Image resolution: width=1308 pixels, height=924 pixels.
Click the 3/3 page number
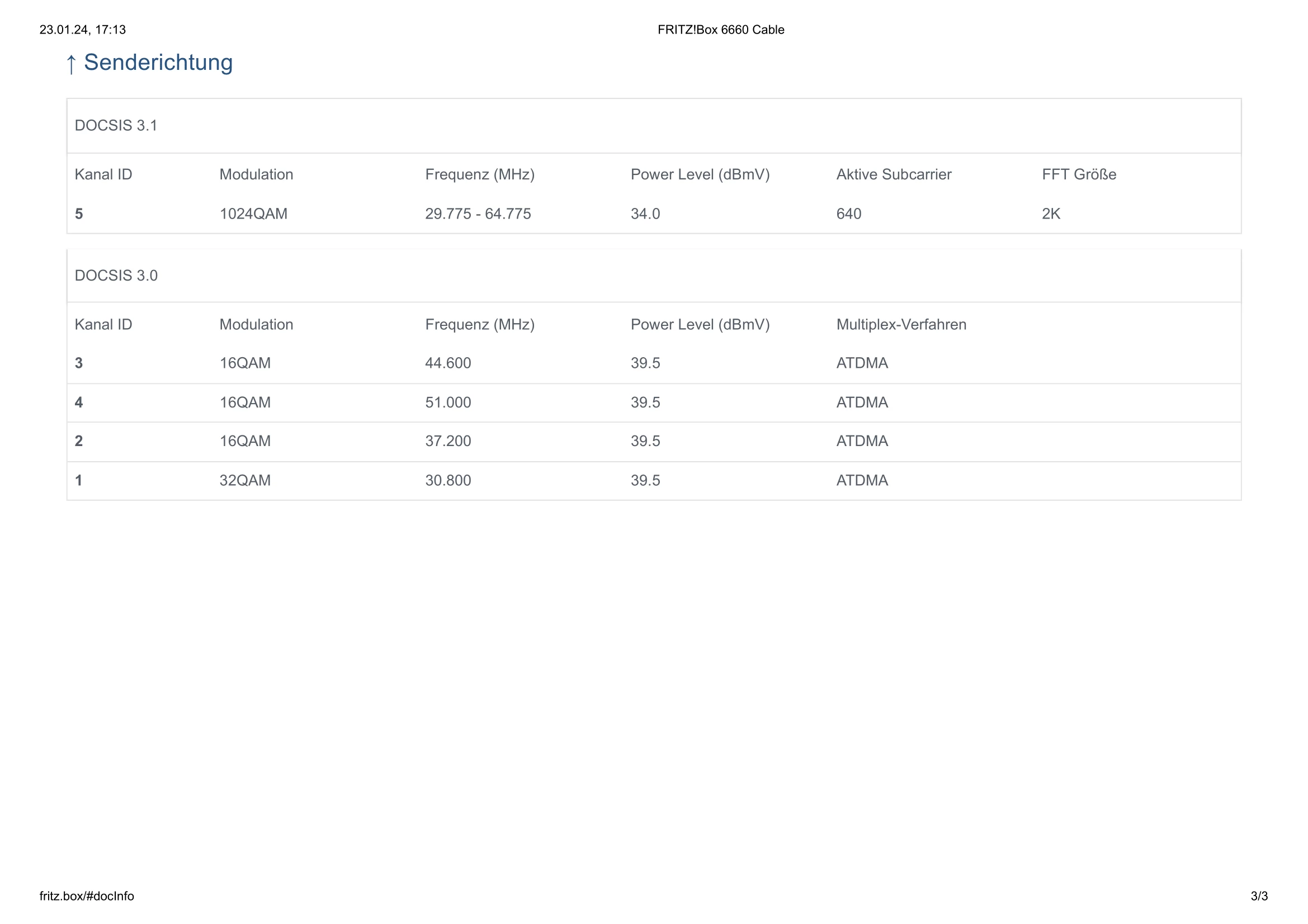(1259, 896)
